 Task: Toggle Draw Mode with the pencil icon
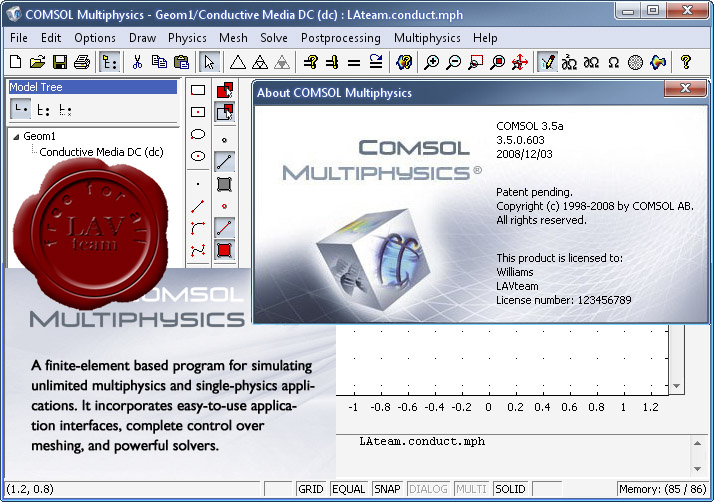click(547, 62)
